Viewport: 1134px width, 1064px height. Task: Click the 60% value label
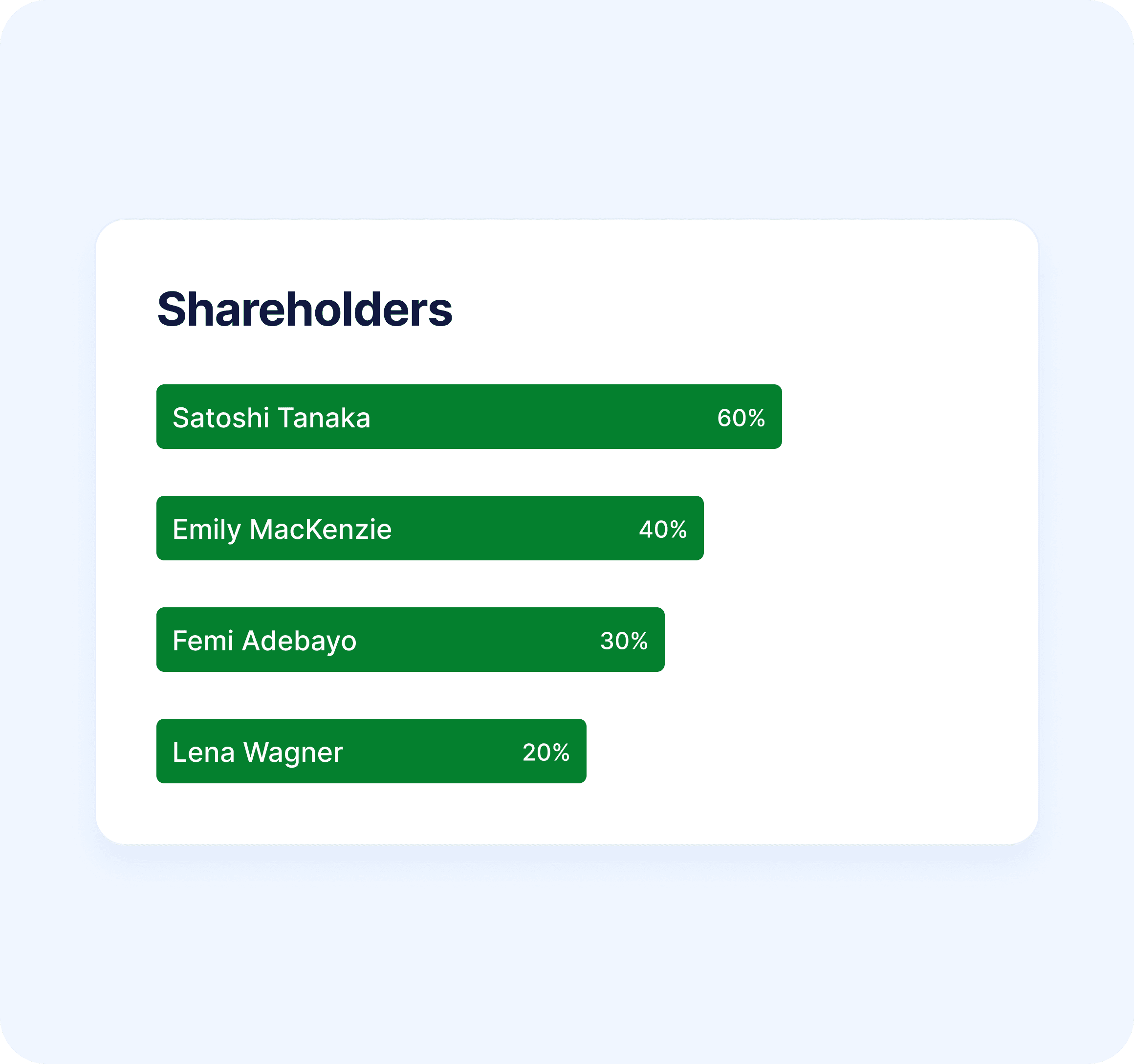[741, 418]
